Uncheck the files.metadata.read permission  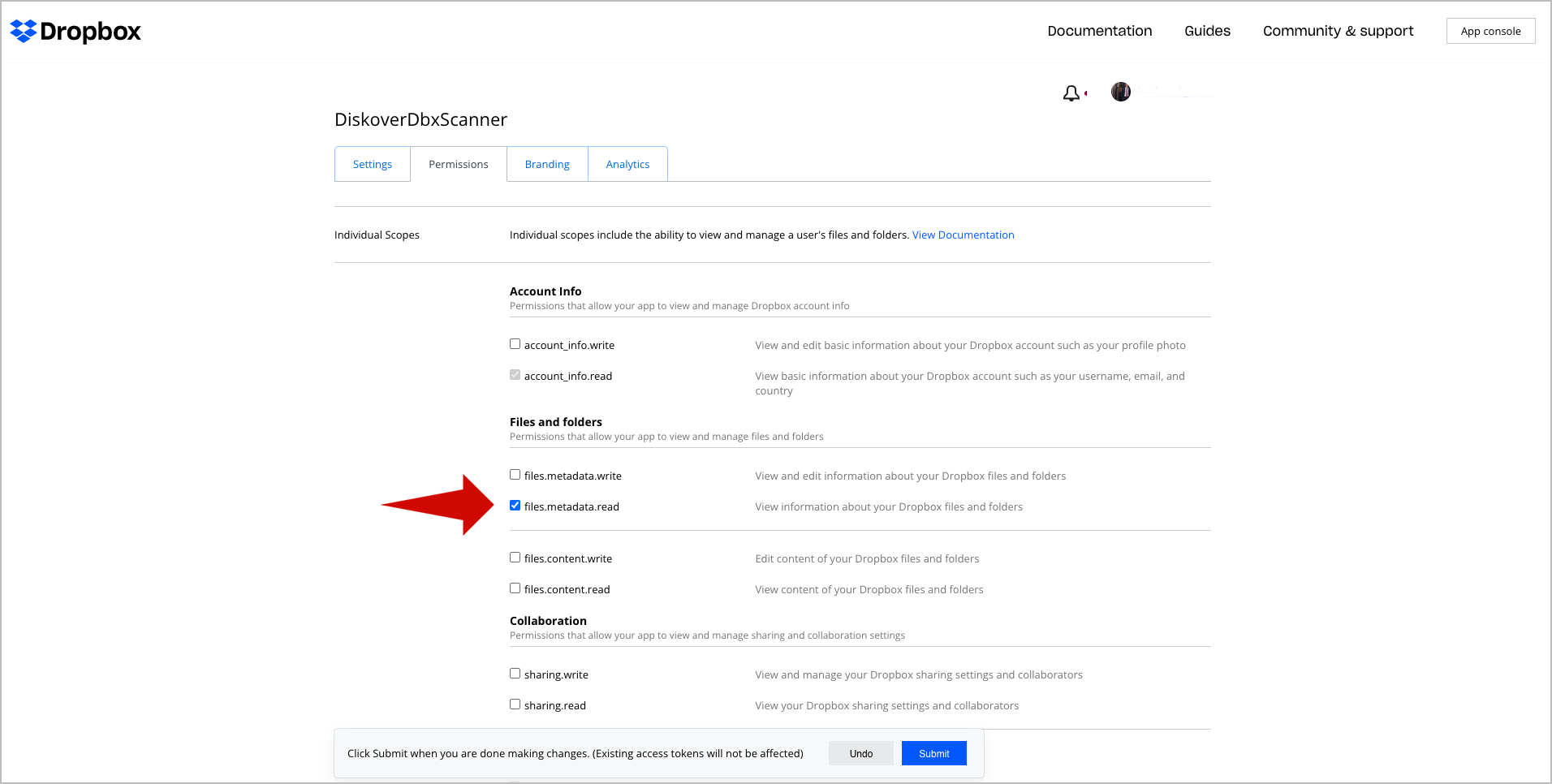pos(515,505)
